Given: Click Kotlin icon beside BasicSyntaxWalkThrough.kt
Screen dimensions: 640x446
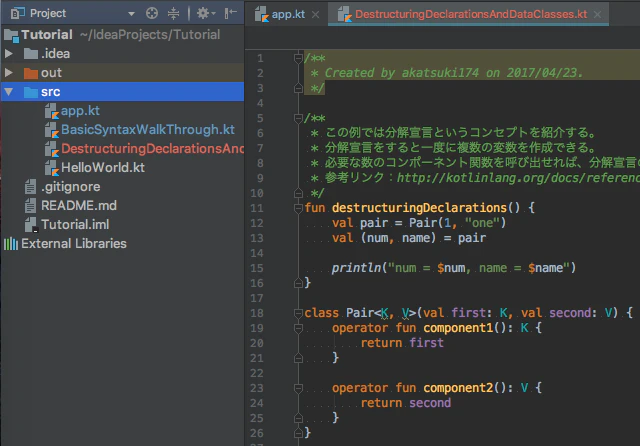Looking at the screenshot, I should tap(52, 130).
